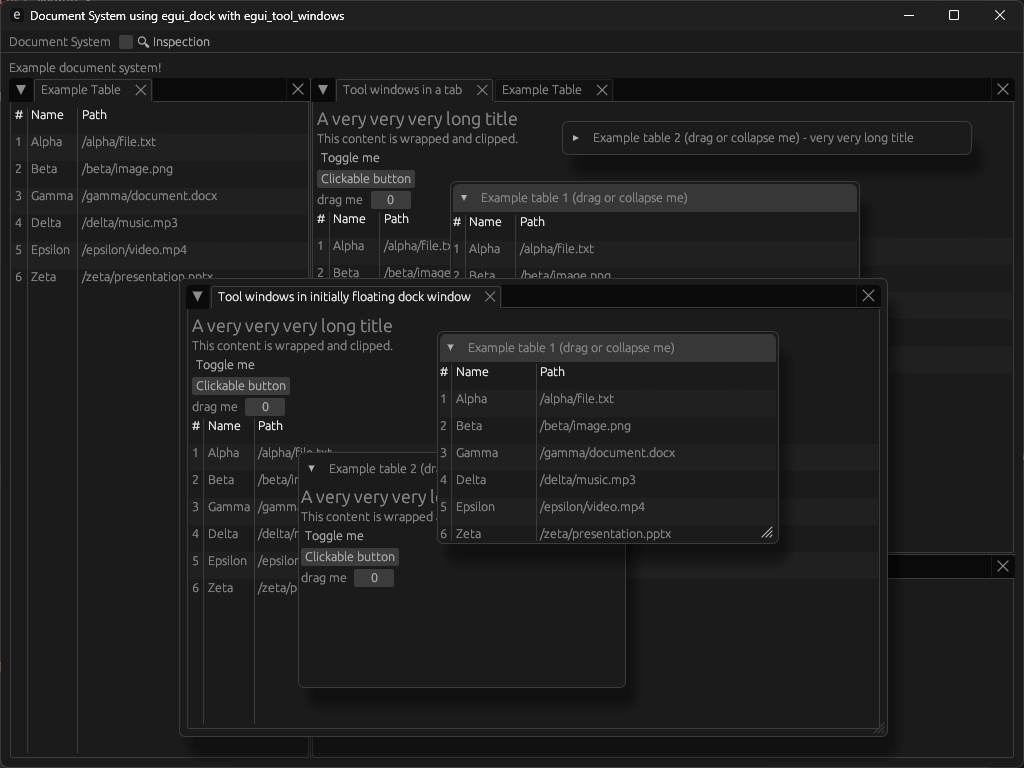Click A very very very long title heading in background tab
Viewport: 1024px width, 768px height.
tap(417, 119)
